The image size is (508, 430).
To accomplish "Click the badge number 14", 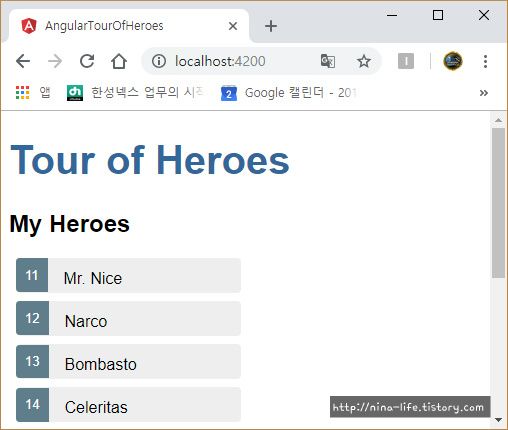I will (x=32, y=404).
